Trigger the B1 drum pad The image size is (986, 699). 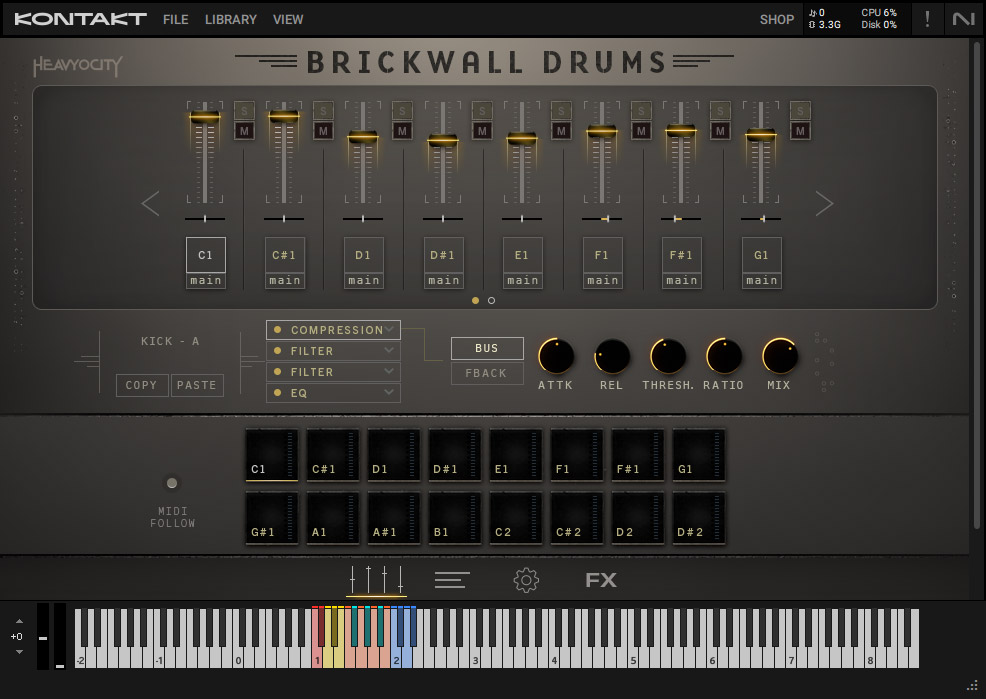point(455,518)
